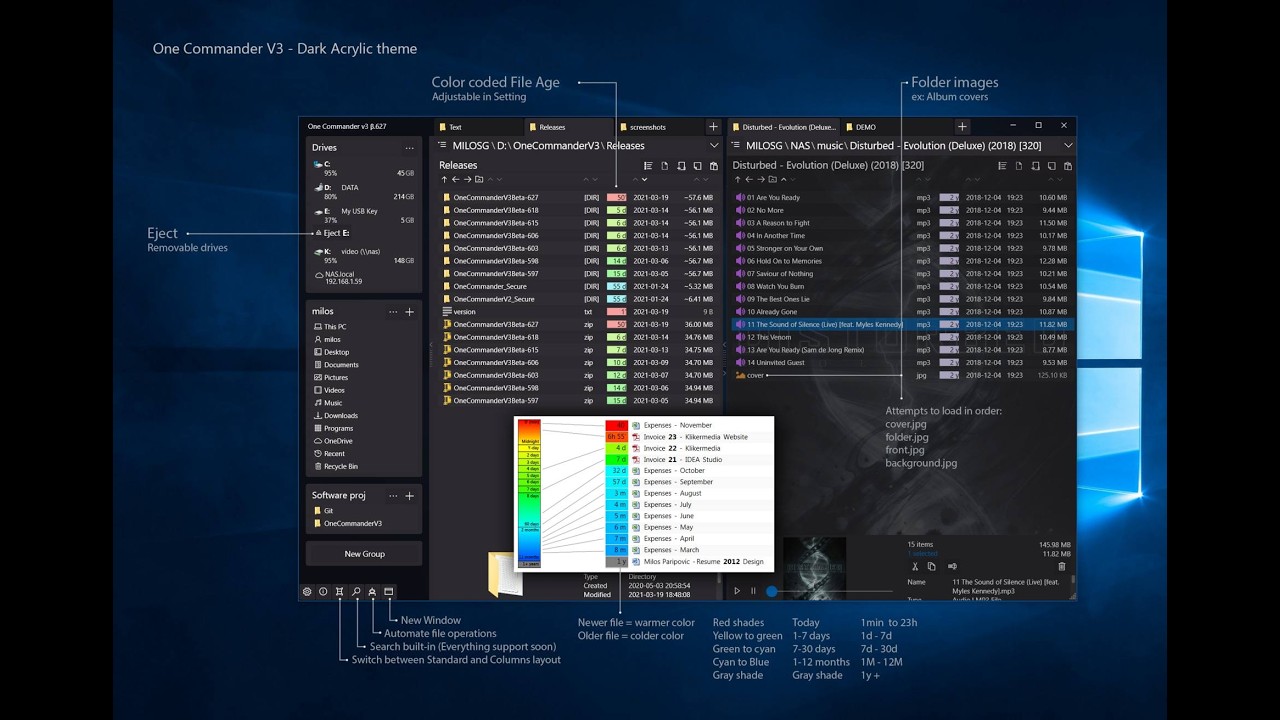1280x720 pixels.
Task: Switch between Standard and Columns layout icon
Action: [x=340, y=592]
